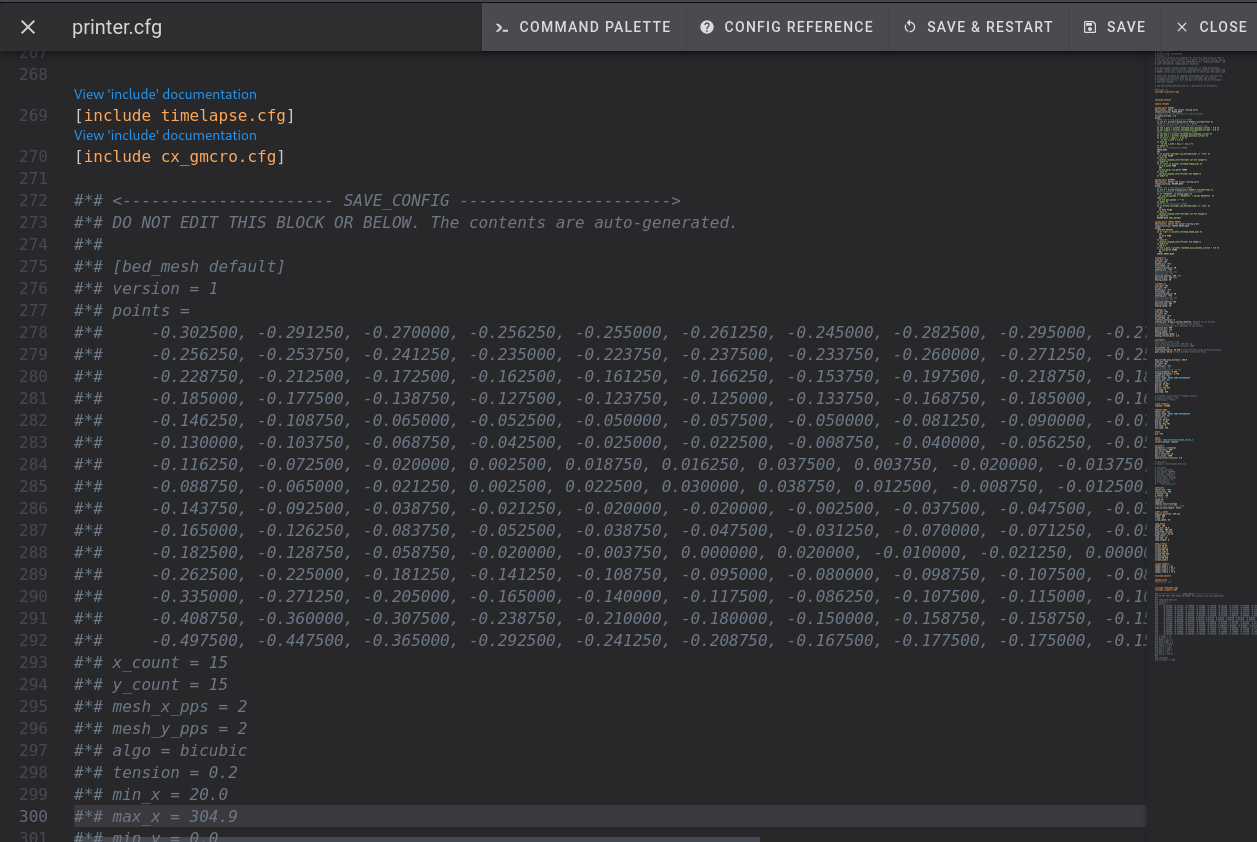Save the printer.cfg file
The image size is (1257, 842).
1114,27
